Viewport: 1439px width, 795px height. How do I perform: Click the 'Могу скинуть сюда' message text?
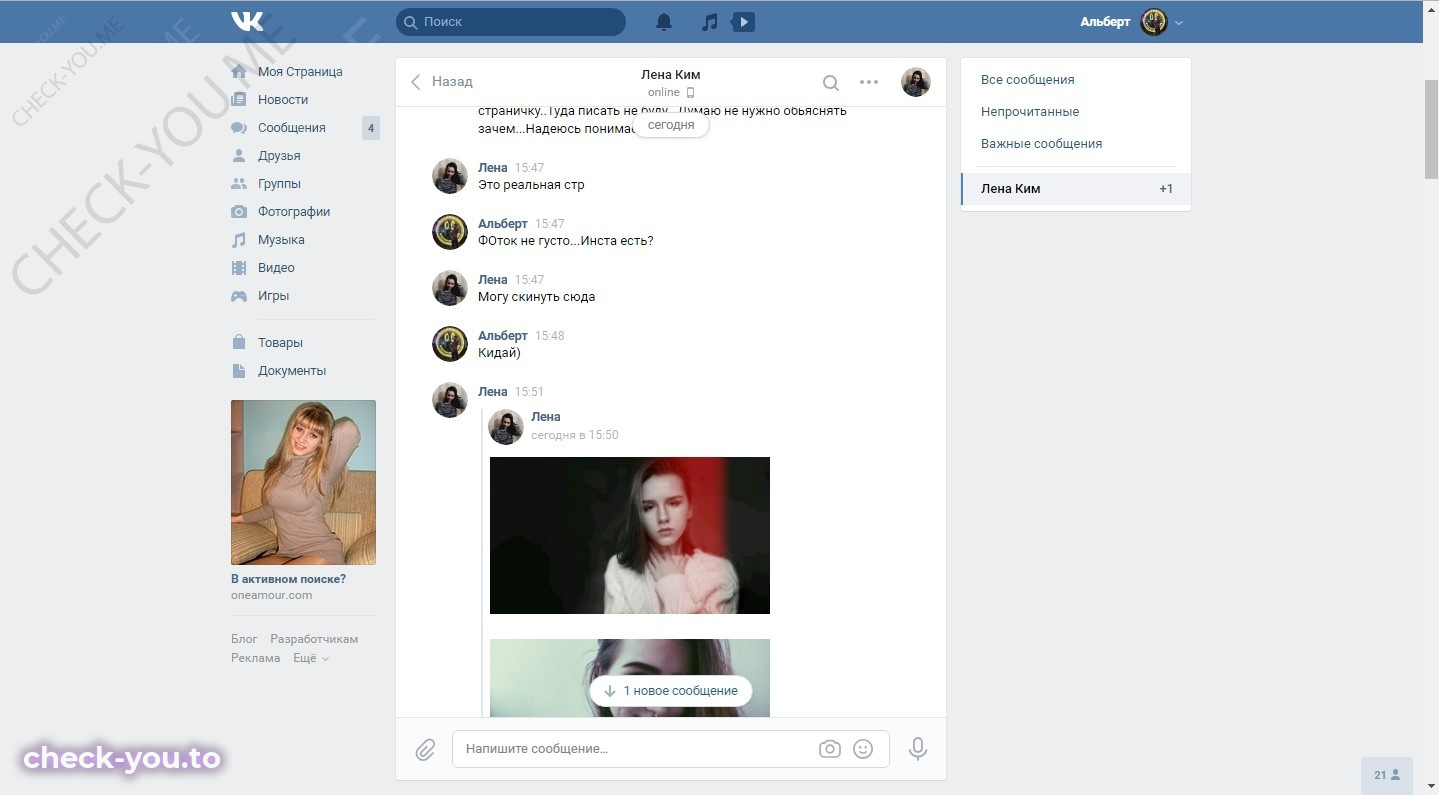[x=537, y=297]
